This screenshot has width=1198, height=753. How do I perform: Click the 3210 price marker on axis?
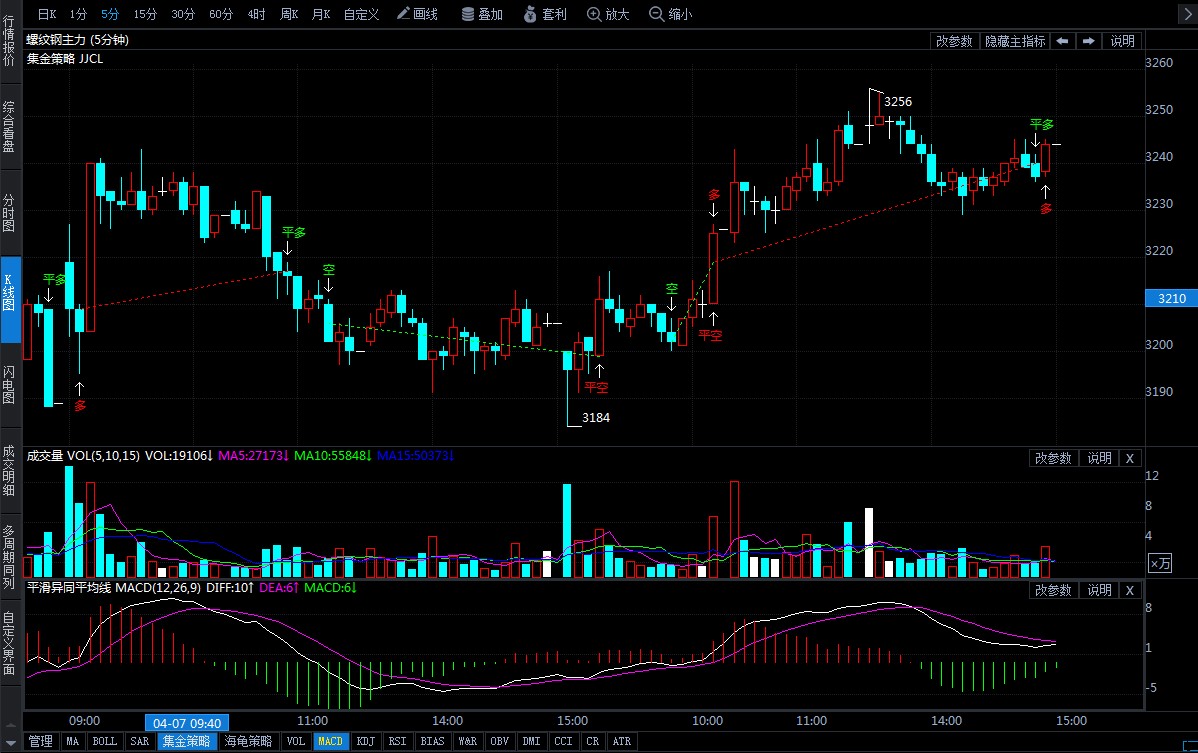(x=1171, y=299)
